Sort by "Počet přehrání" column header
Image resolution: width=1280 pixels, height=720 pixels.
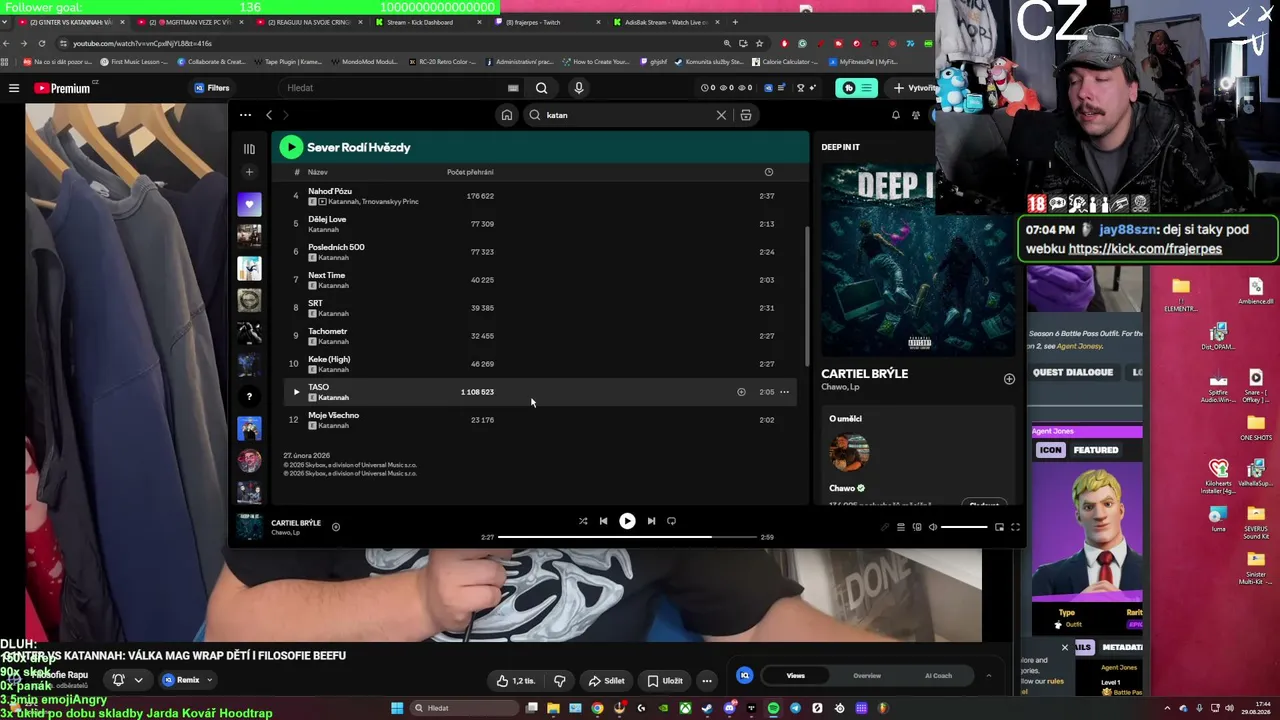coord(470,172)
